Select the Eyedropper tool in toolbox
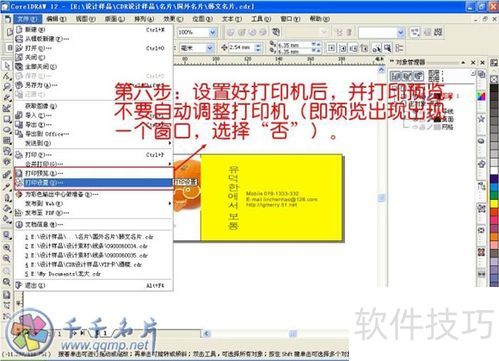 coord(7,187)
